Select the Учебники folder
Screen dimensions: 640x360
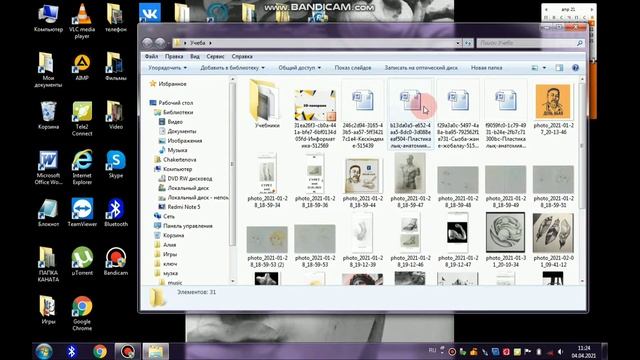pyautogui.click(x=267, y=104)
